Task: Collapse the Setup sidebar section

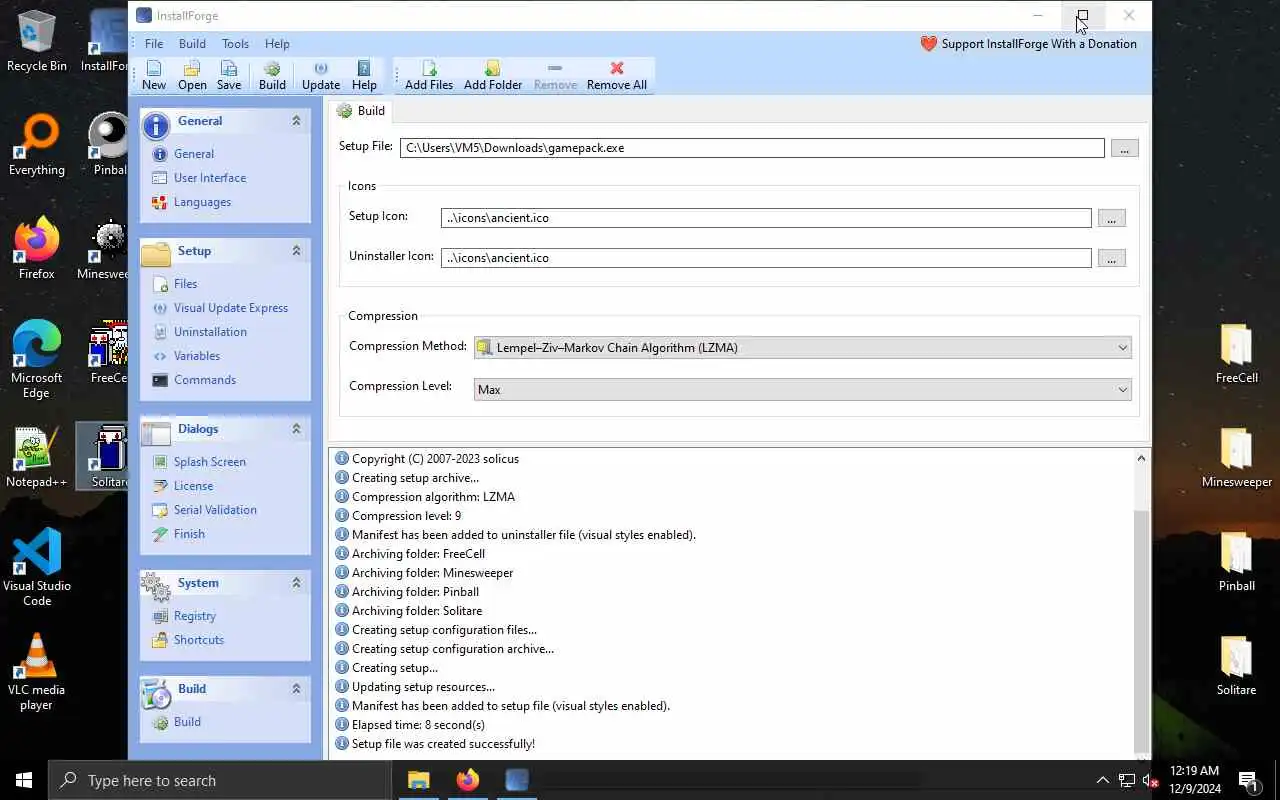Action: click(x=296, y=251)
